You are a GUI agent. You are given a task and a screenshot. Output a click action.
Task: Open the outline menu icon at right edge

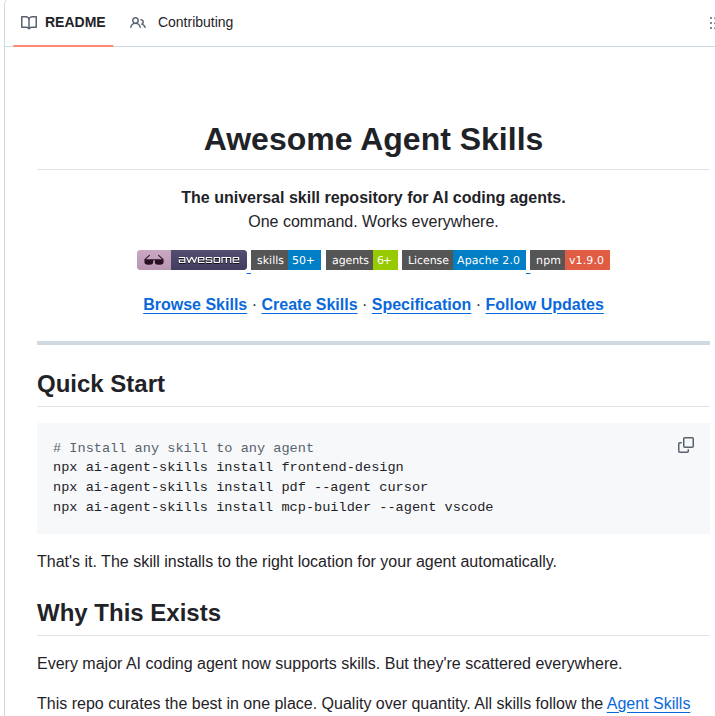[712, 22]
